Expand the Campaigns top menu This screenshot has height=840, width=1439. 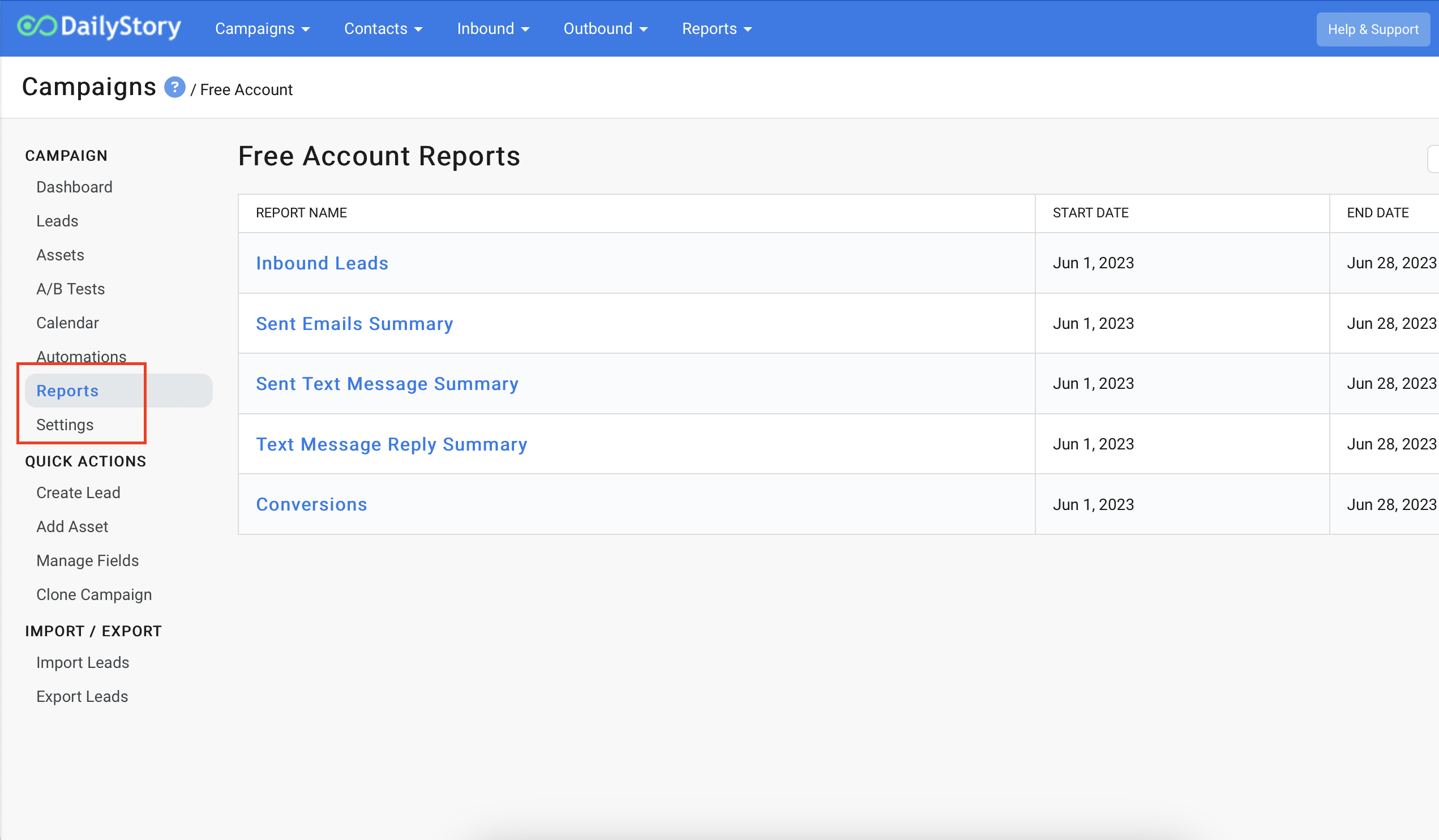(262, 28)
